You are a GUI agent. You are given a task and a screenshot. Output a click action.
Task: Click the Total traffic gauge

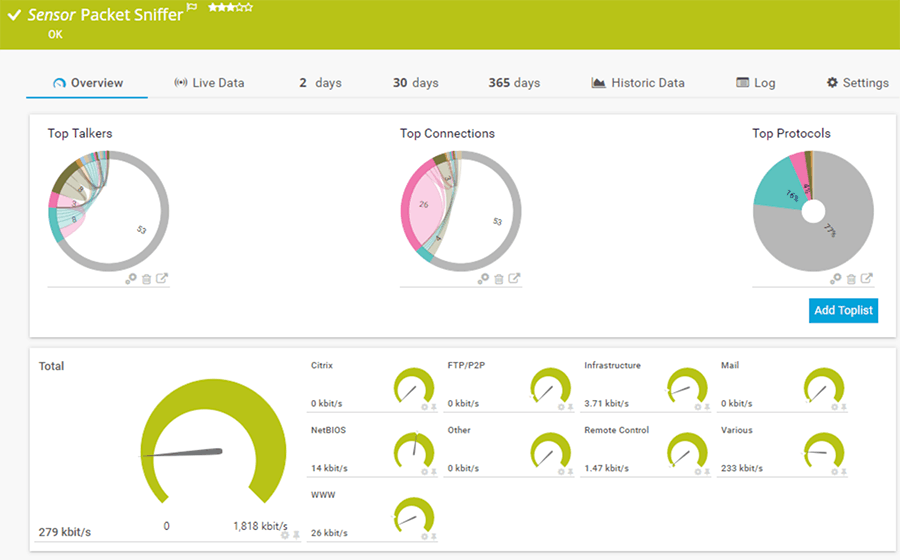point(213,441)
